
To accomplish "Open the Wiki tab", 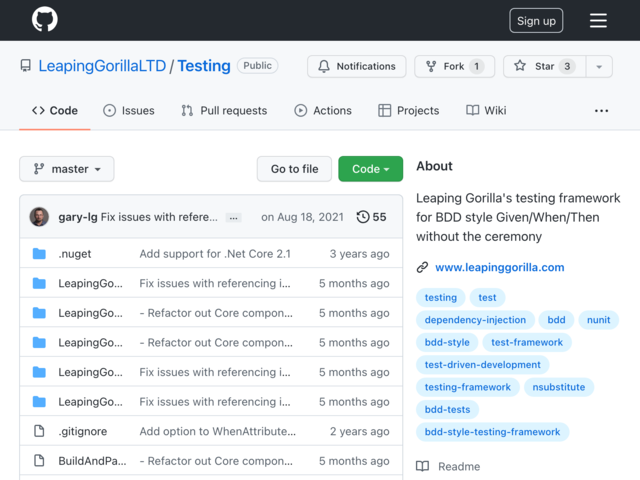I will 486,111.
